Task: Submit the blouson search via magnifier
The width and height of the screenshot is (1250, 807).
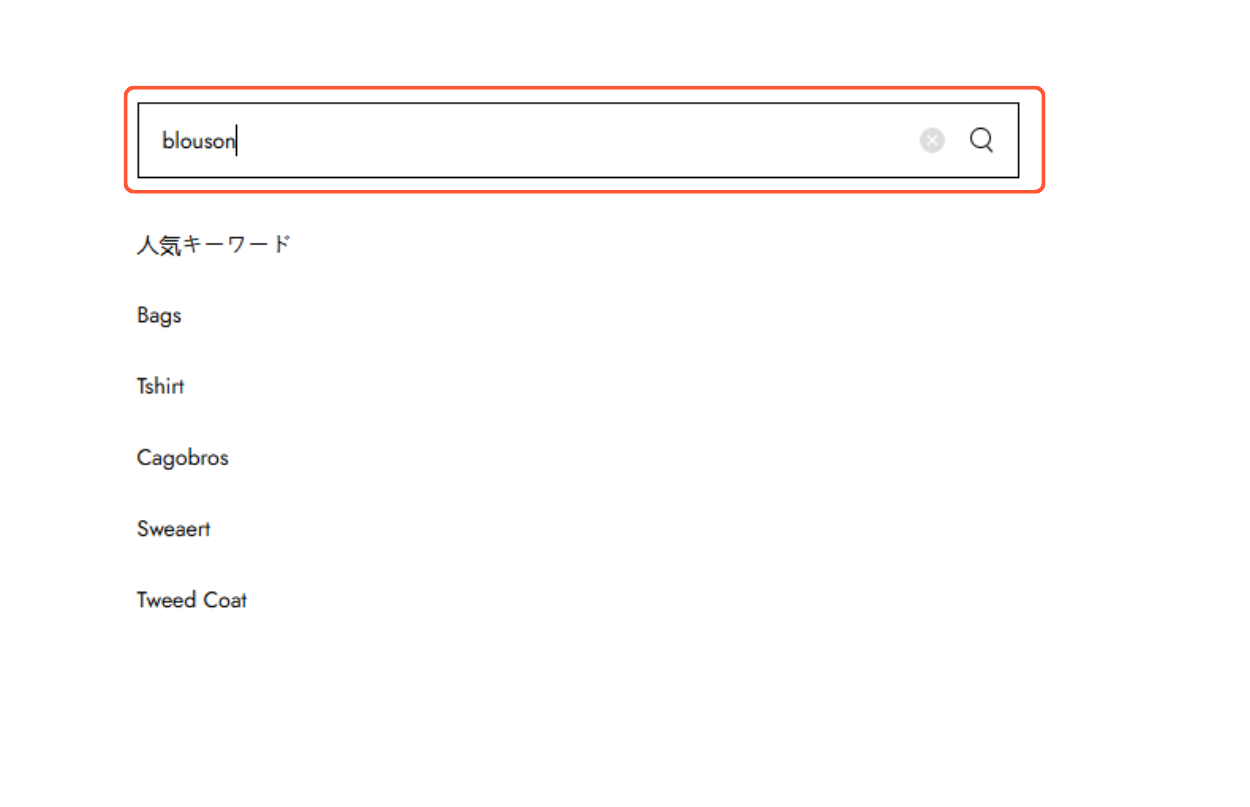Action: (982, 140)
